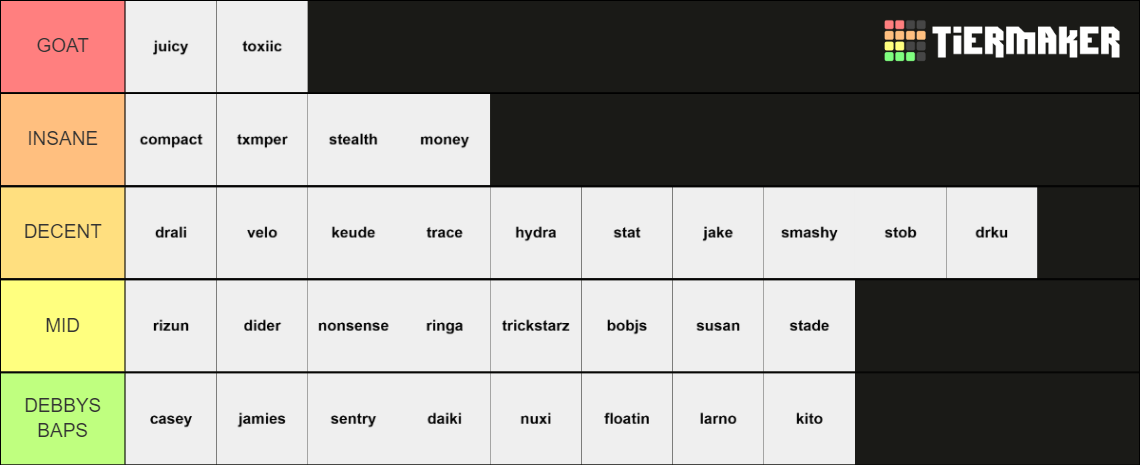Select the txmper tile
The image size is (1140, 465).
click(x=262, y=140)
